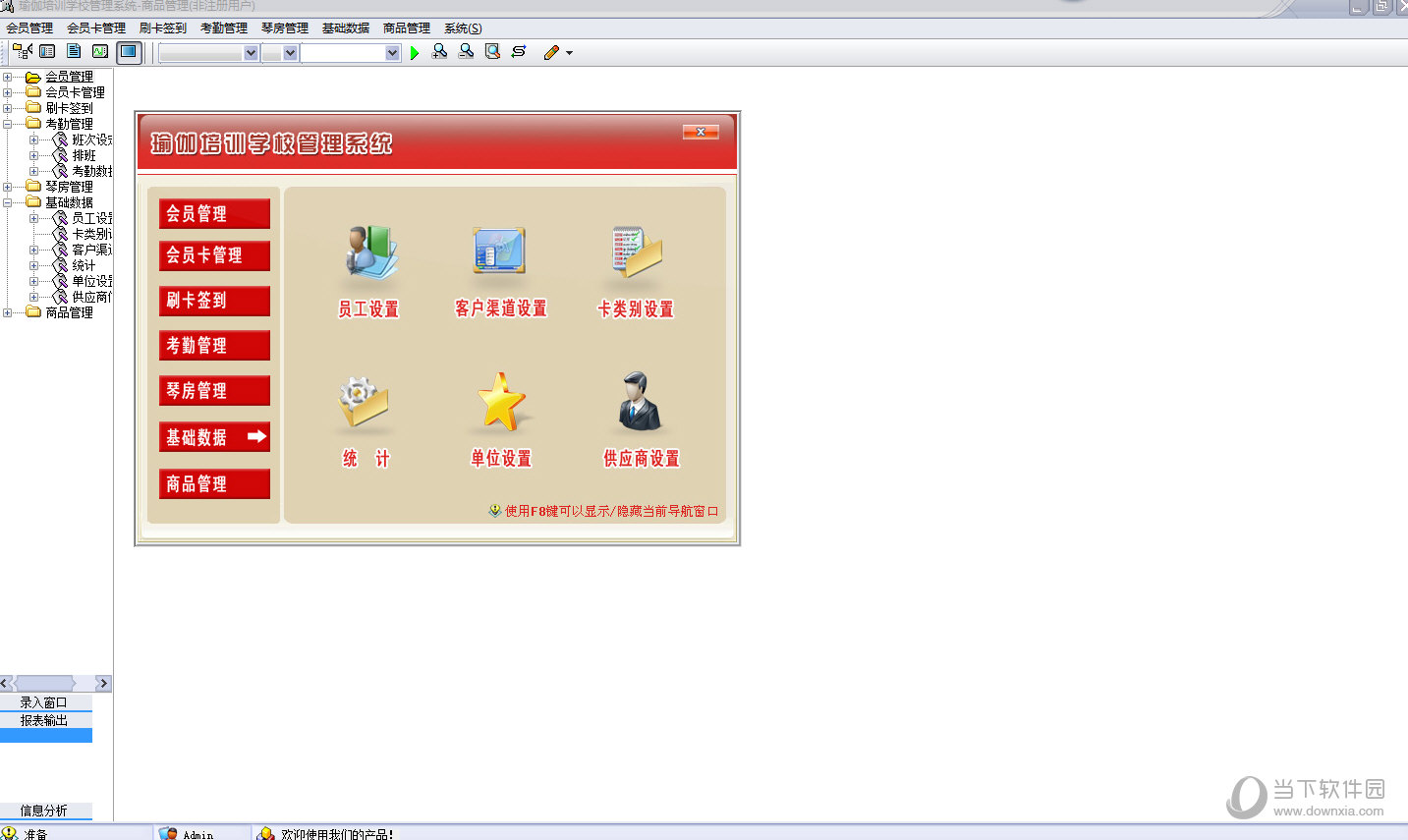Open the 会员卡管理 menu in the menu bar
This screenshot has height=840, width=1408.
[96, 28]
